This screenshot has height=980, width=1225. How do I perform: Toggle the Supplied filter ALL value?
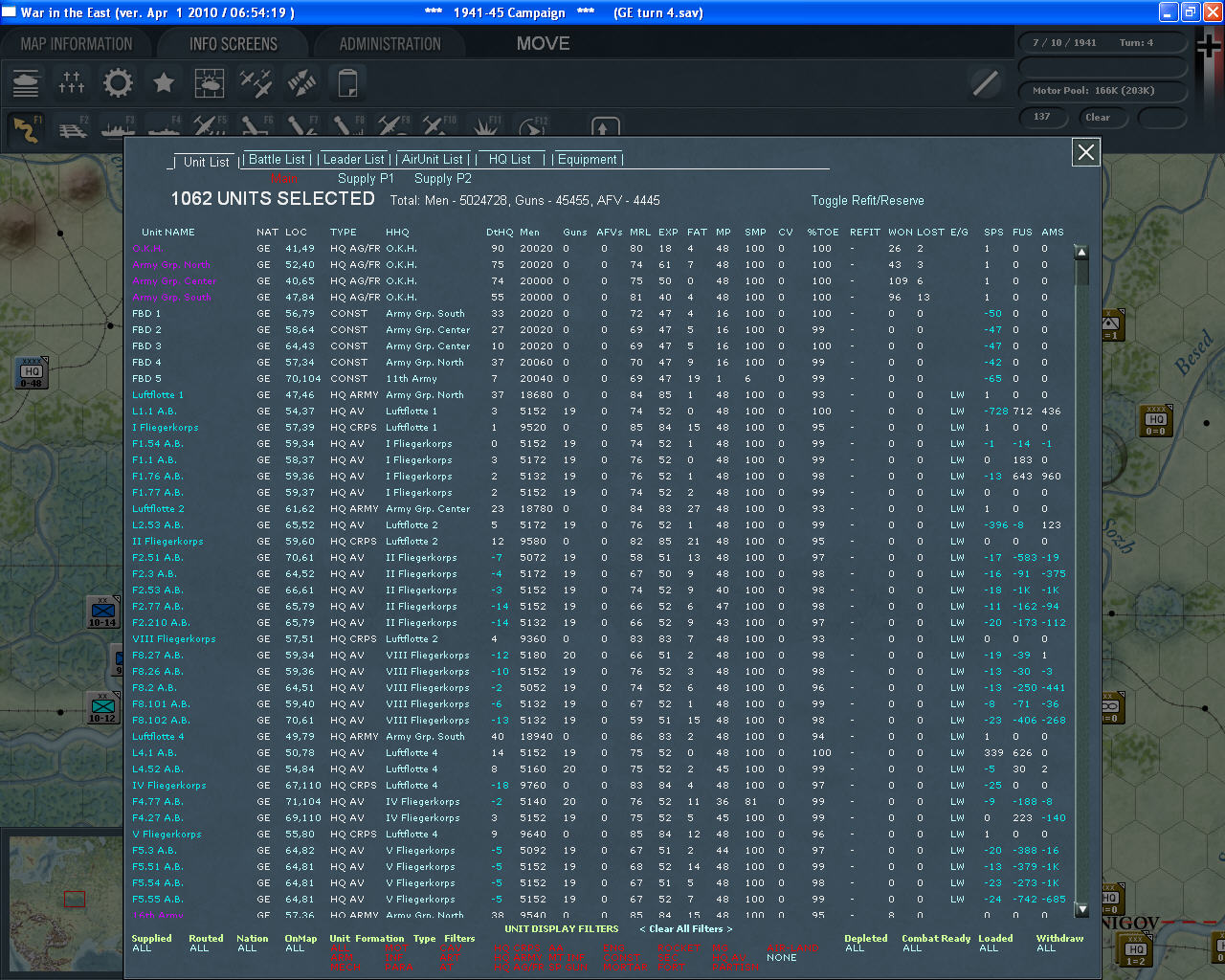[142, 948]
